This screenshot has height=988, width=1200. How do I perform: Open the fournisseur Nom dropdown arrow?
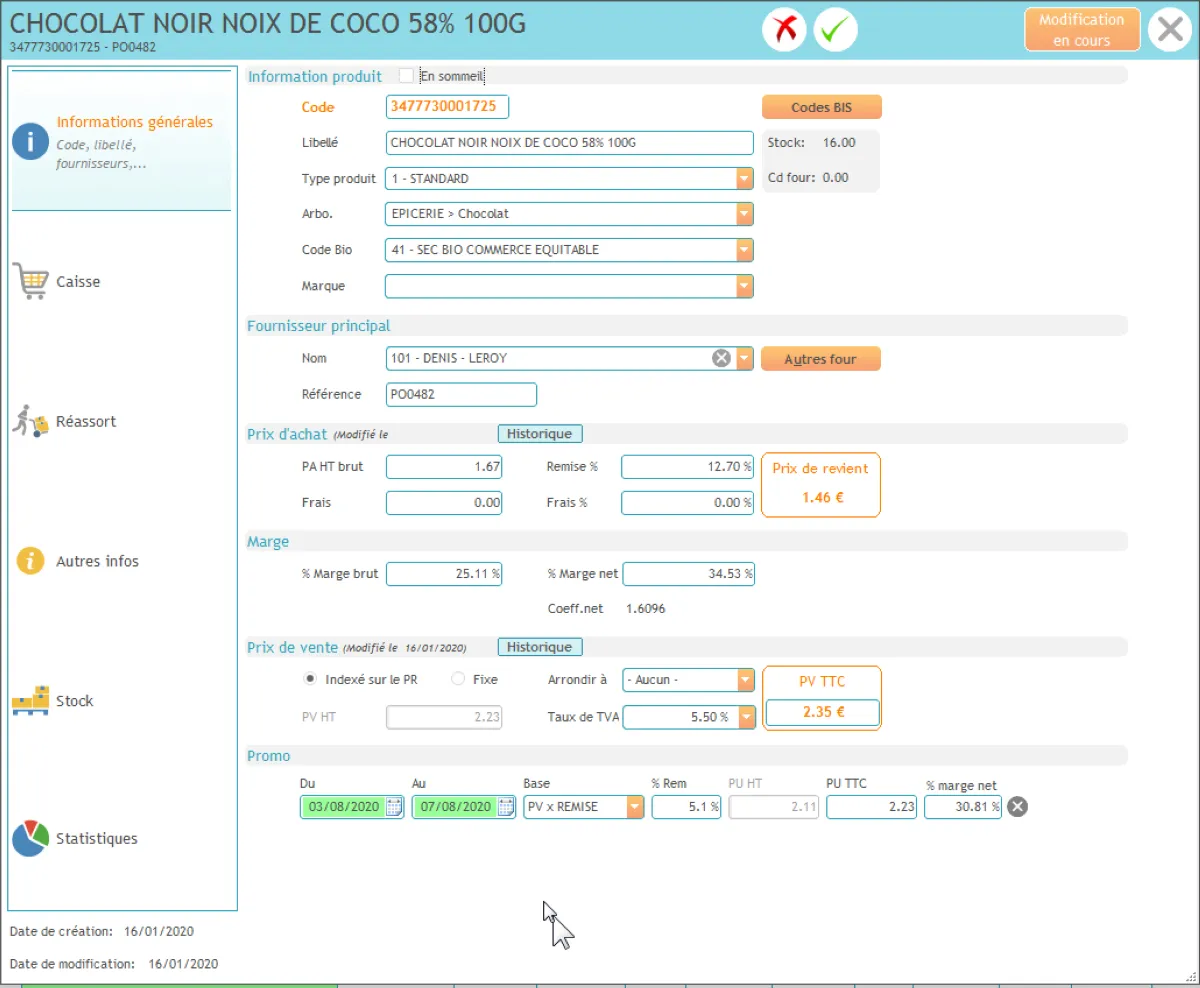(x=744, y=358)
